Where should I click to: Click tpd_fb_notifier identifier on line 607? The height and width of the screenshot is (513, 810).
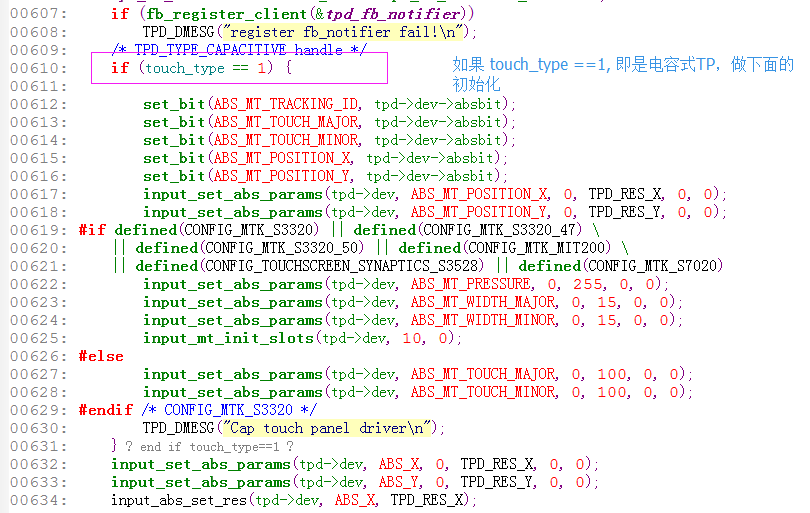coord(393,14)
